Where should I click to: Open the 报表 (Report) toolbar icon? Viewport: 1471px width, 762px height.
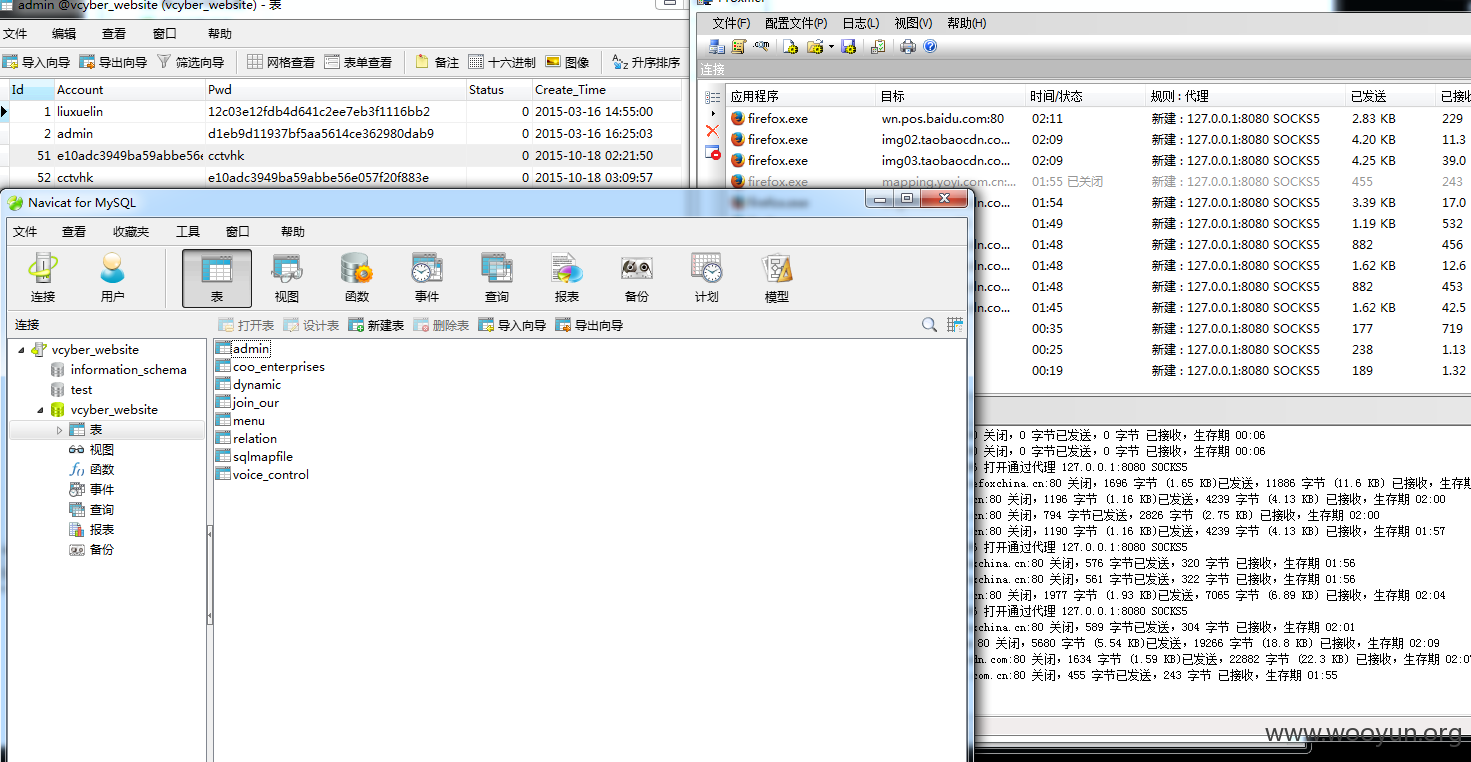[x=567, y=277]
